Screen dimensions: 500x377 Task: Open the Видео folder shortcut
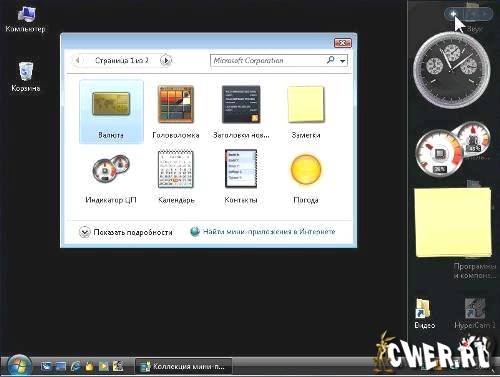click(424, 313)
